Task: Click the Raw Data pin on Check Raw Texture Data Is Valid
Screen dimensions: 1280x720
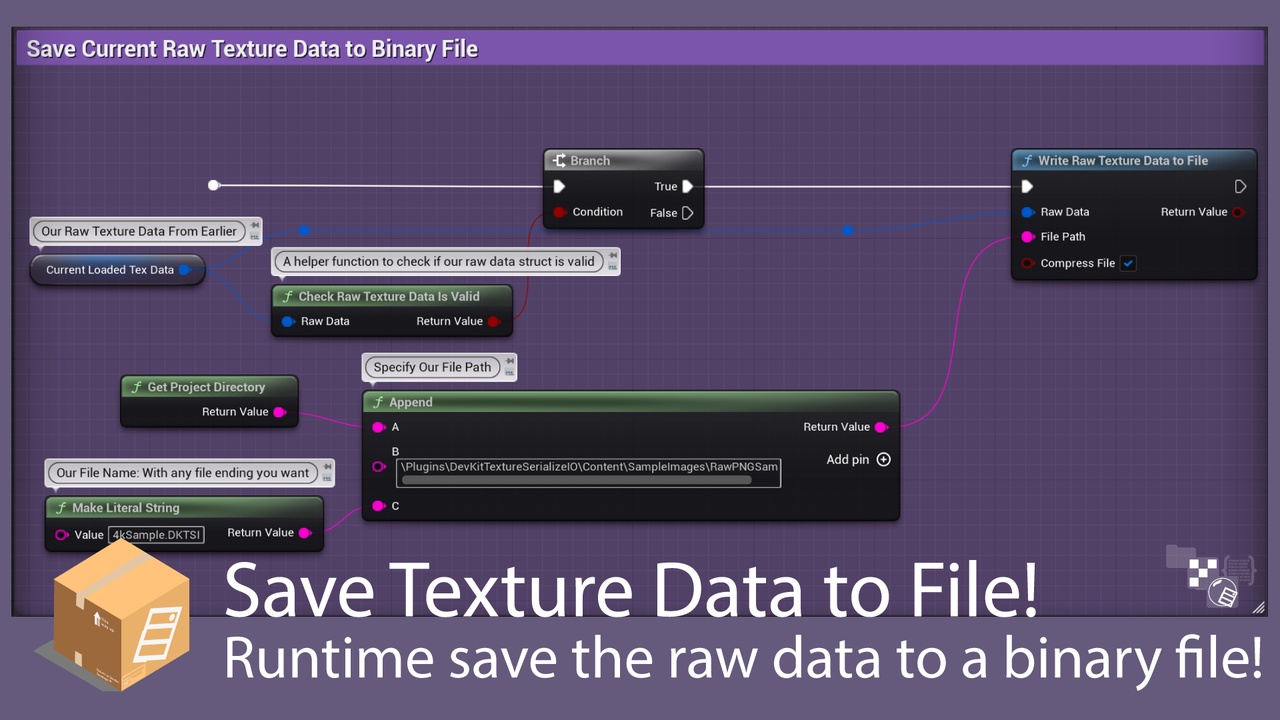Action: pos(288,321)
